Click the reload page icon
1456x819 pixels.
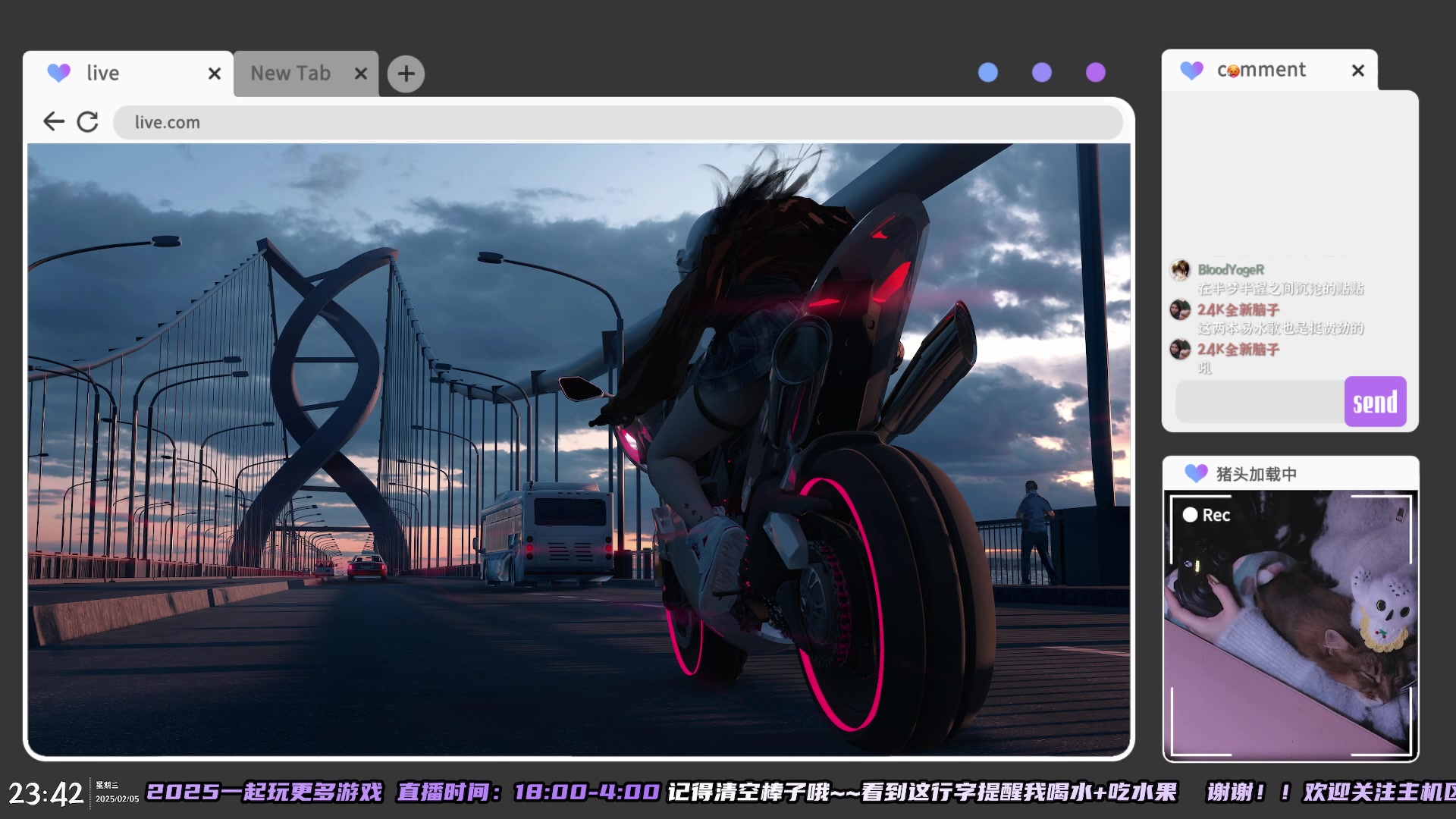(88, 121)
